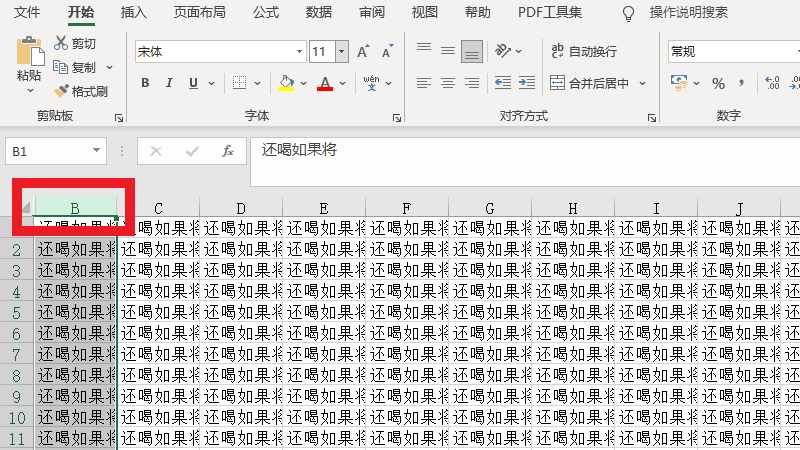The image size is (800, 450).
Task: Click the insert function fx icon
Action: click(228, 151)
